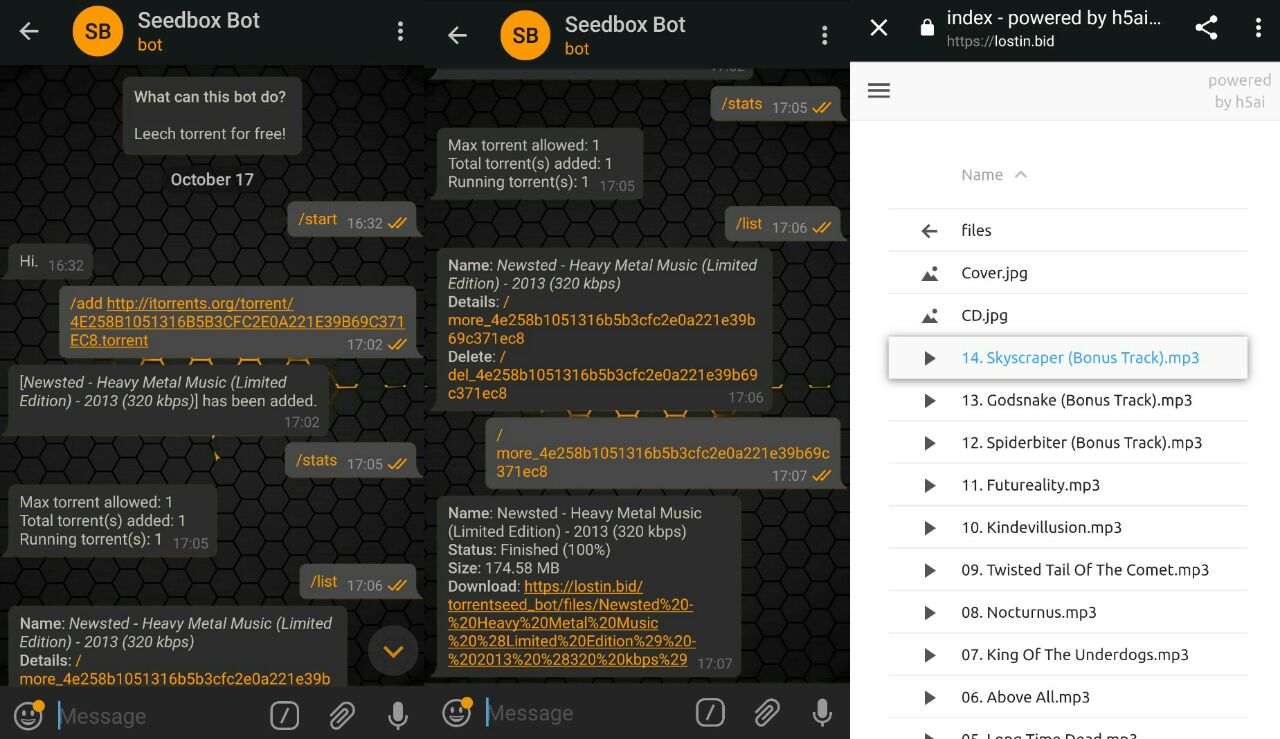Focus the Message input in the left chat
1280x739 pixels.
160,716
